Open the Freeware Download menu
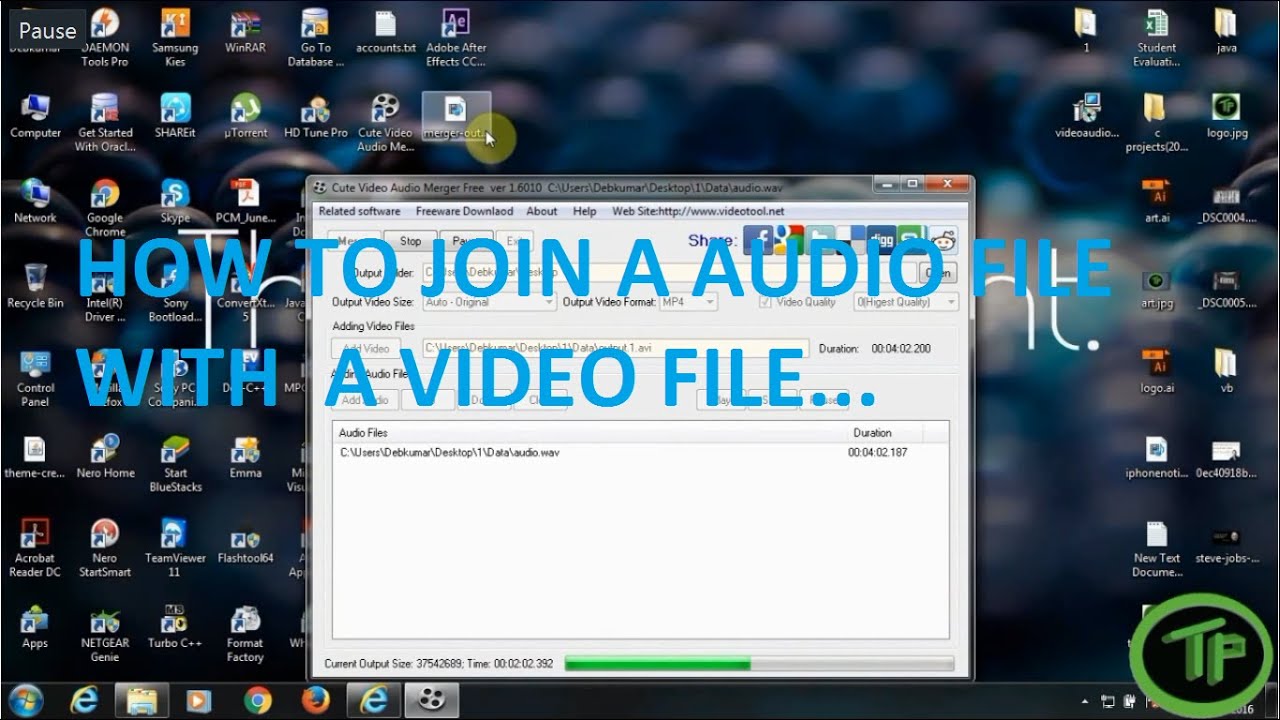Image resolution: width=1280 pixels, height=720 pixels. (464, 212)
